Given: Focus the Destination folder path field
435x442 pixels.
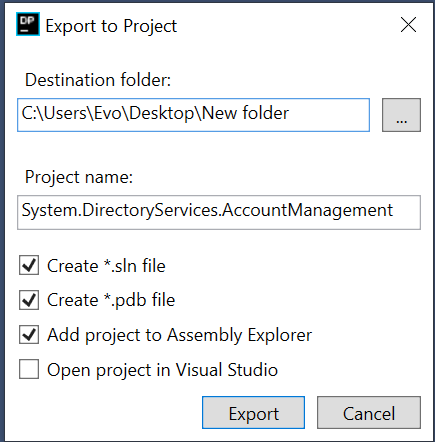Looking at the screenshot, I should pos(194,115).
